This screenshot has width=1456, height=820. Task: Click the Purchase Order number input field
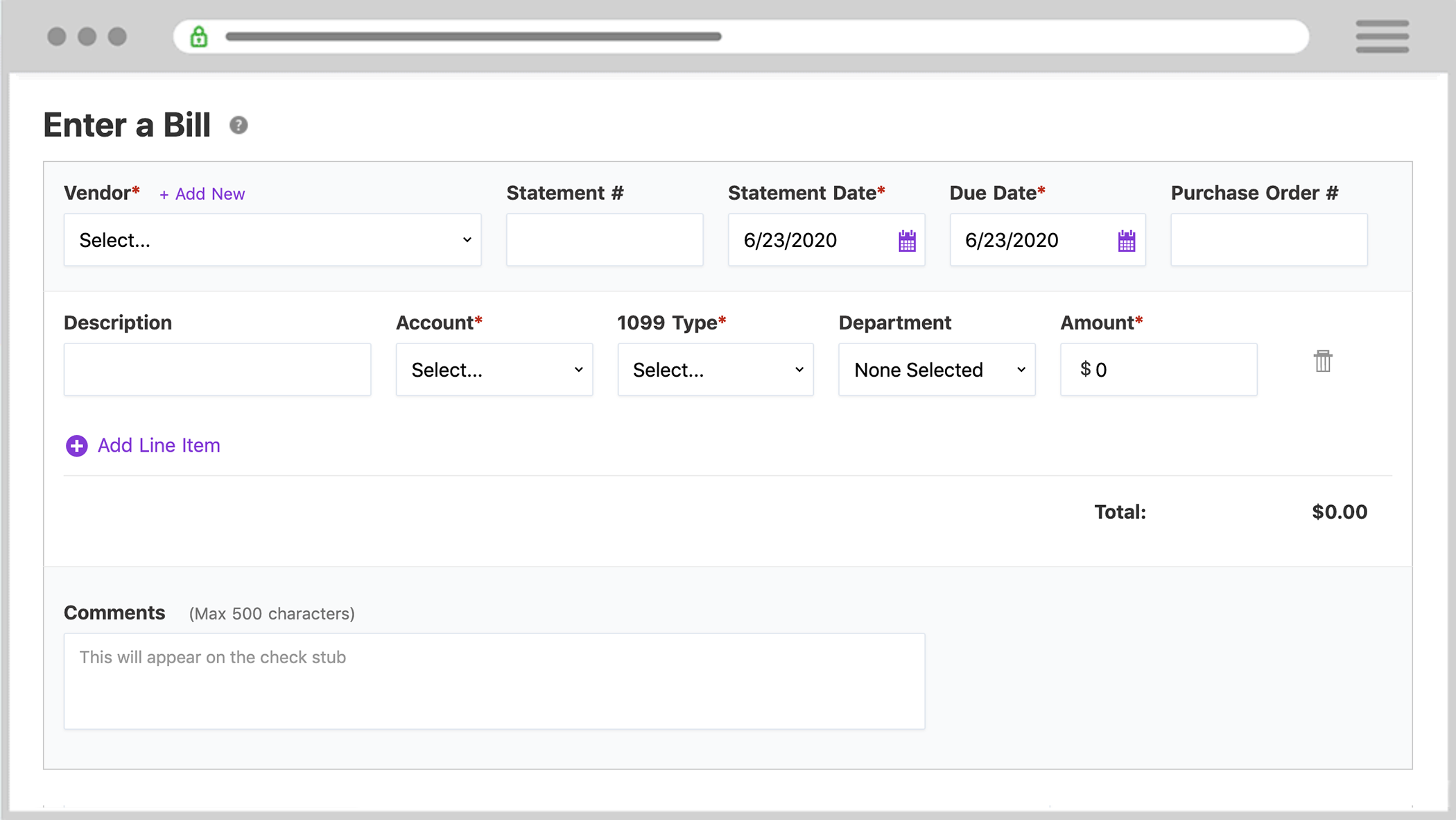[x=1269, y=239]
